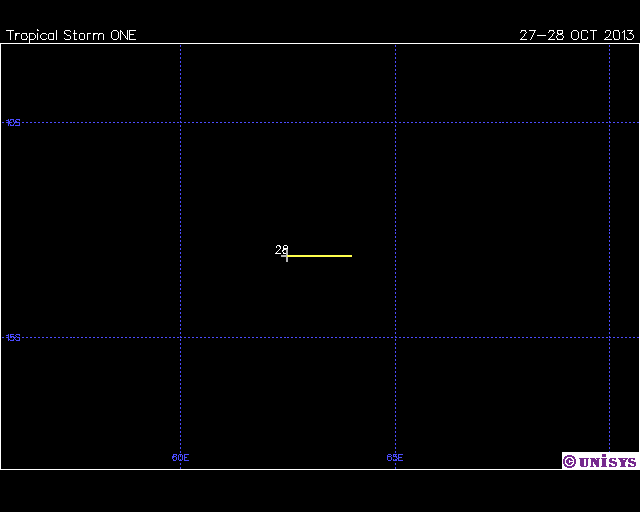
Task: Select the 15S latitude label
Action: (x=13, y=338)
